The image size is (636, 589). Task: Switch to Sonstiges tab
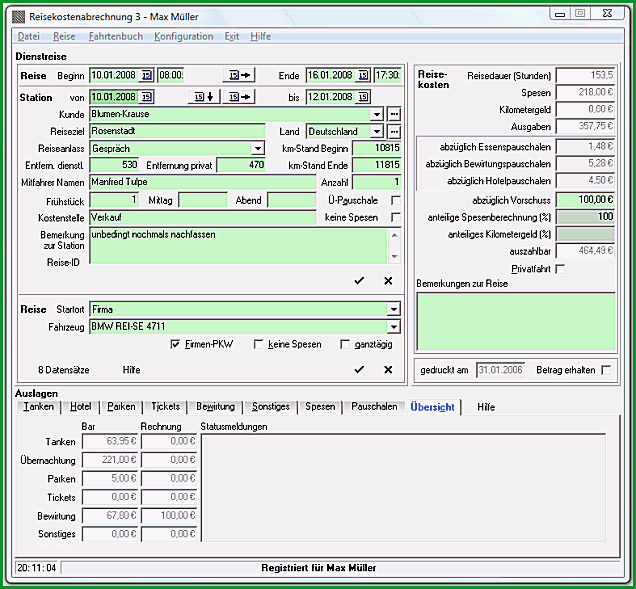271,407
